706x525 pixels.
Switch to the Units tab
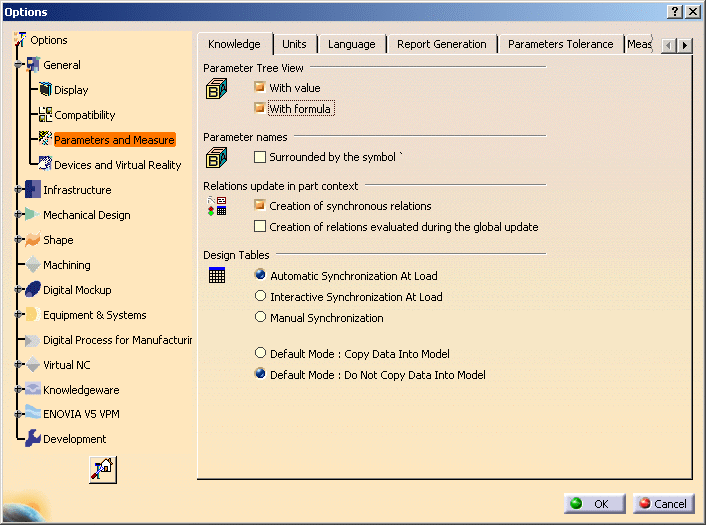click(x=294, y=44)
